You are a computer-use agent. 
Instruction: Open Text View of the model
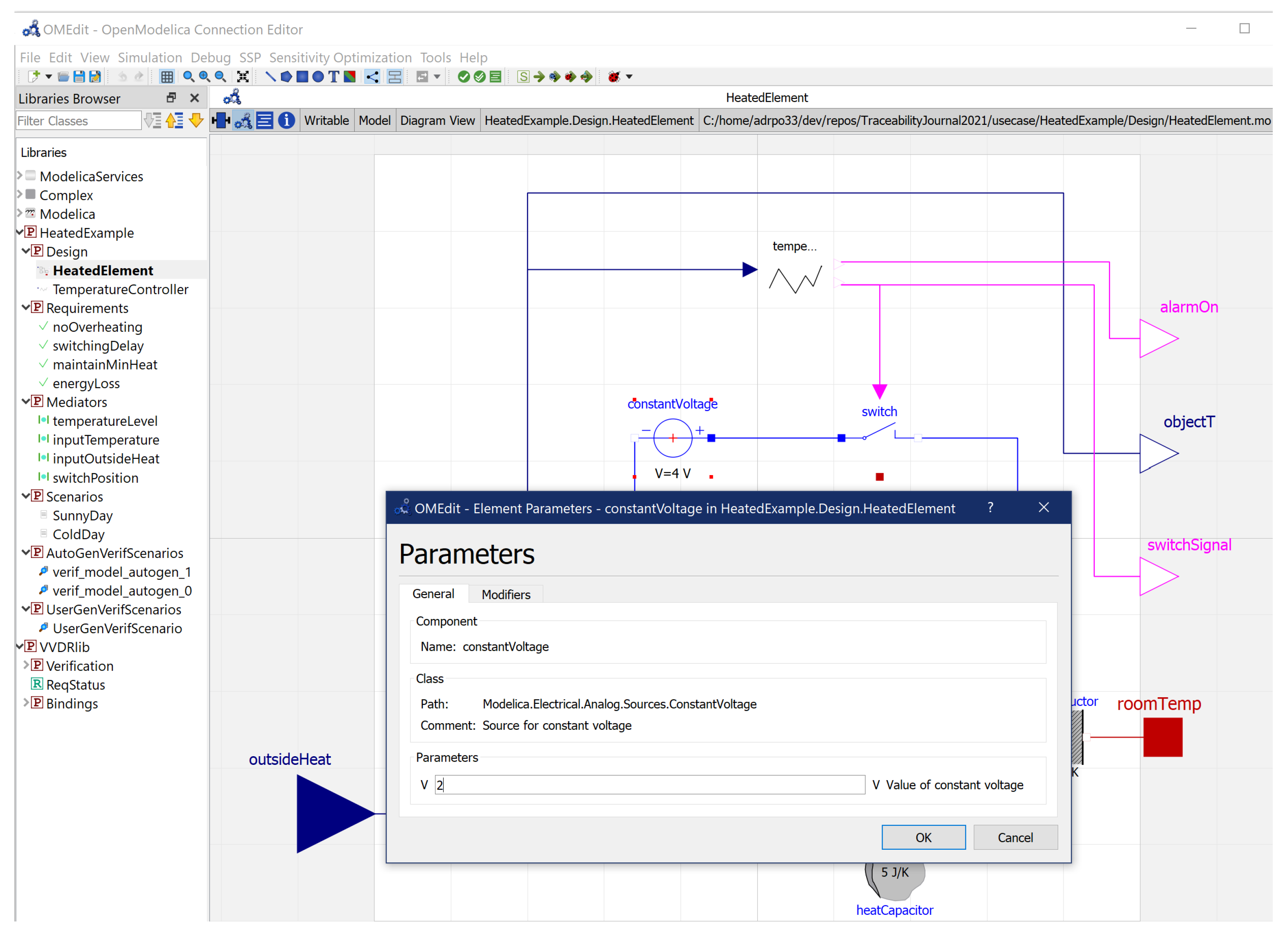point(265,120)
